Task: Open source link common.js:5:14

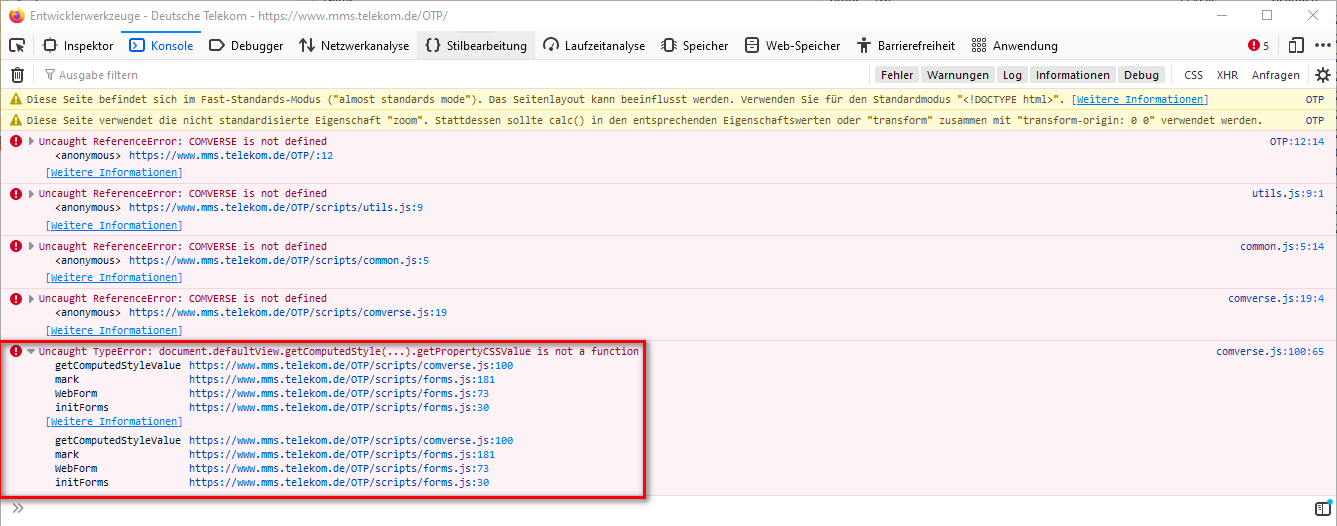Action: [1282, 246]
